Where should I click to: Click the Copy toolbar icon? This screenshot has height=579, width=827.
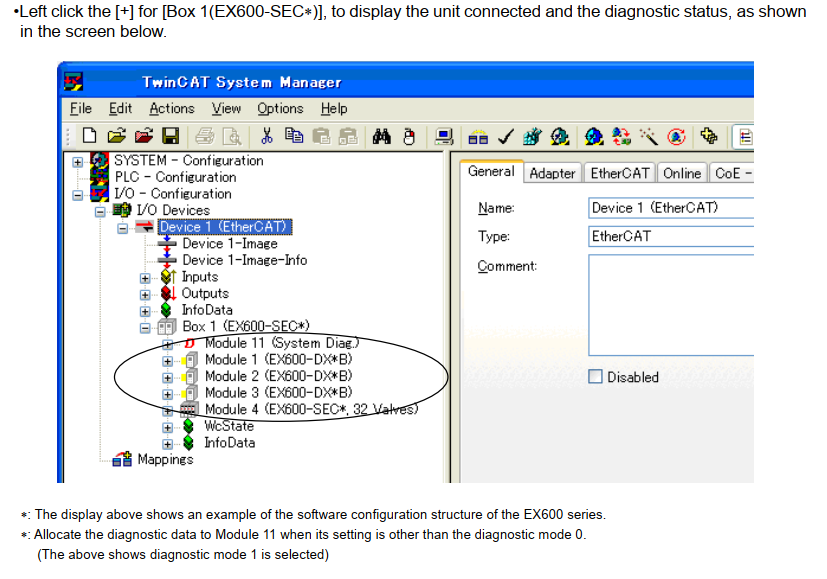click(x=294, y=136)
